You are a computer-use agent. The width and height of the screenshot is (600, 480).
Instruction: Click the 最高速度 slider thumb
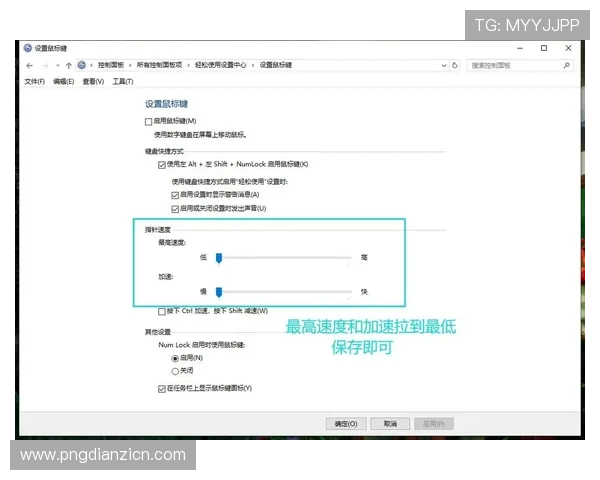(219, 258)
